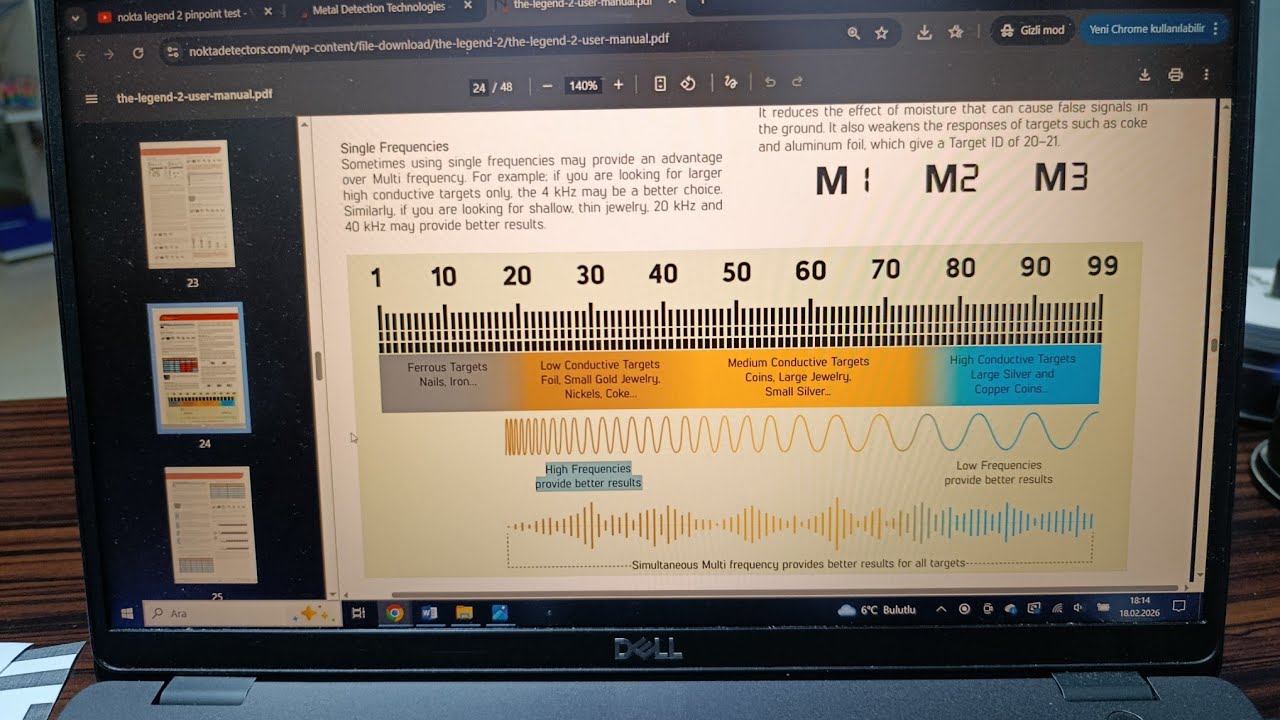Undo the last annotation
Viewport: 1280px width, 720px height.
[769, 82]
